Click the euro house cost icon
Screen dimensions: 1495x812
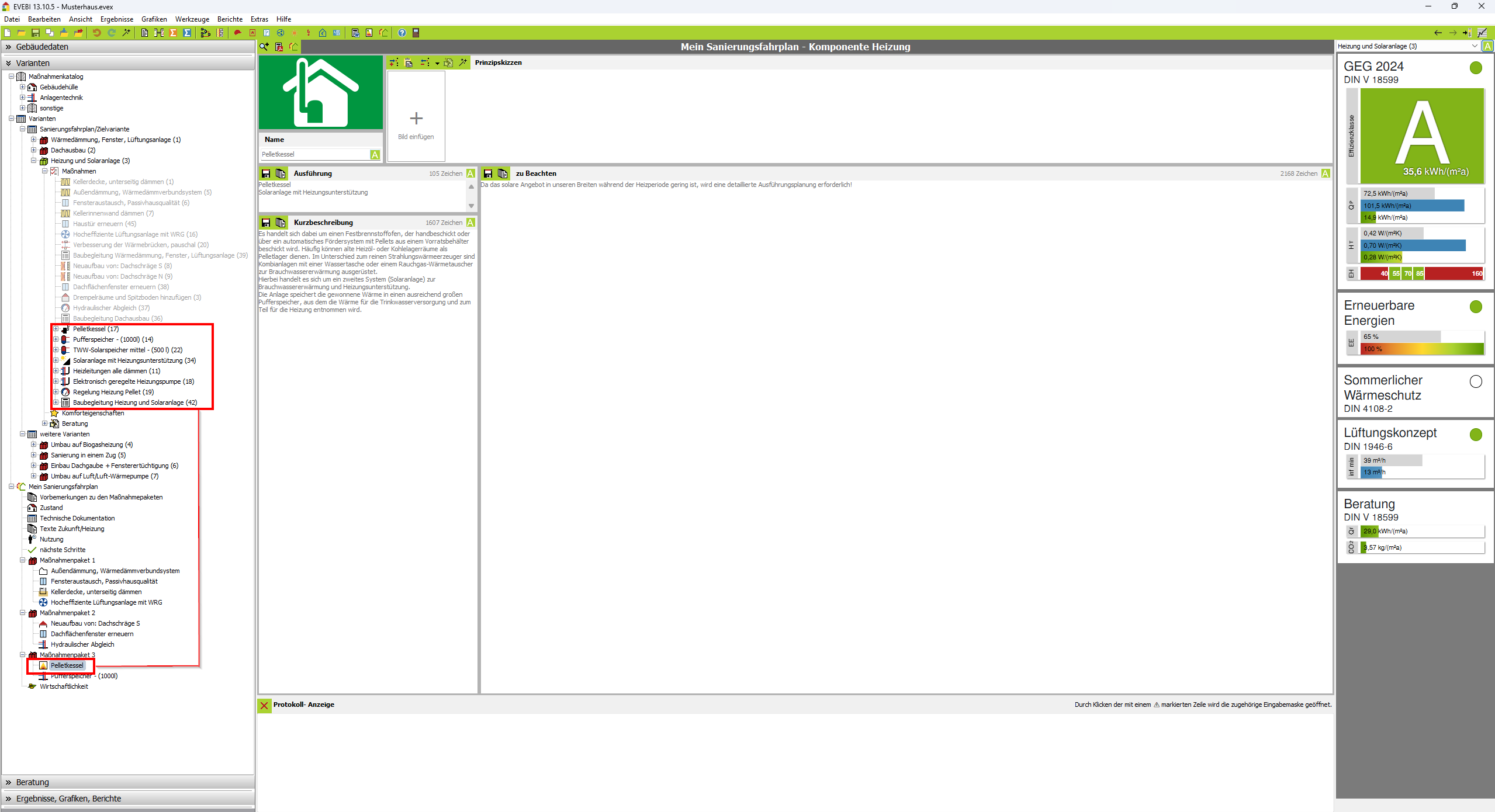tap(323, 33)
